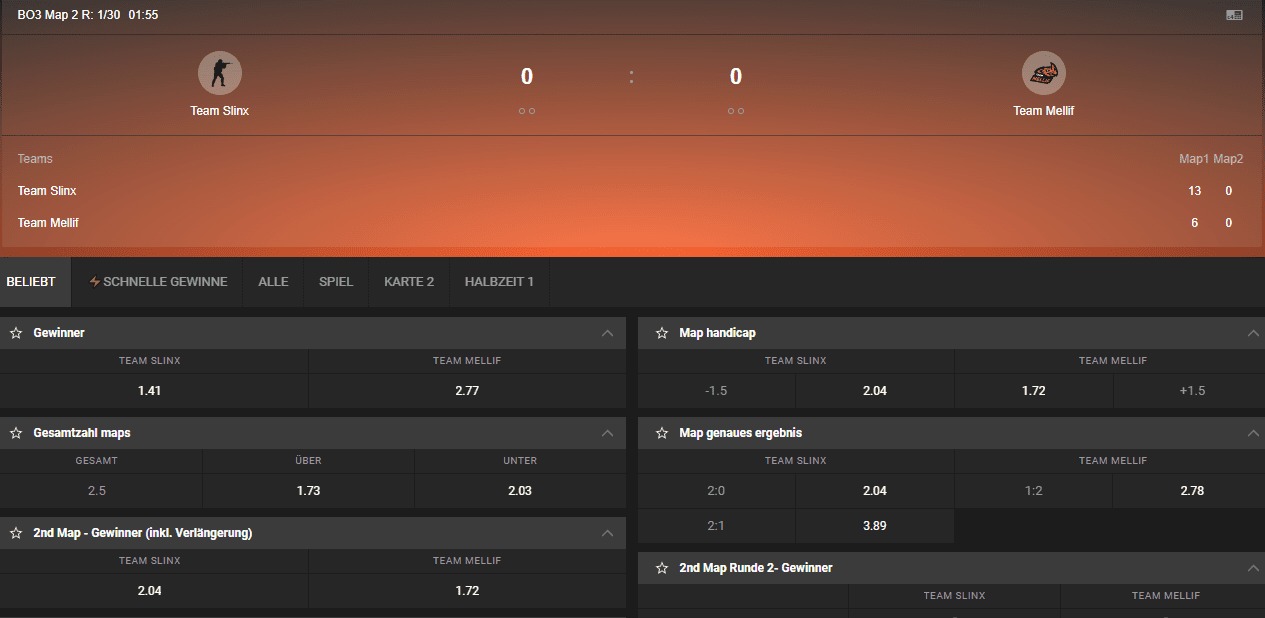
Task: Select the SPIEL tab
Action: (336, 282)
